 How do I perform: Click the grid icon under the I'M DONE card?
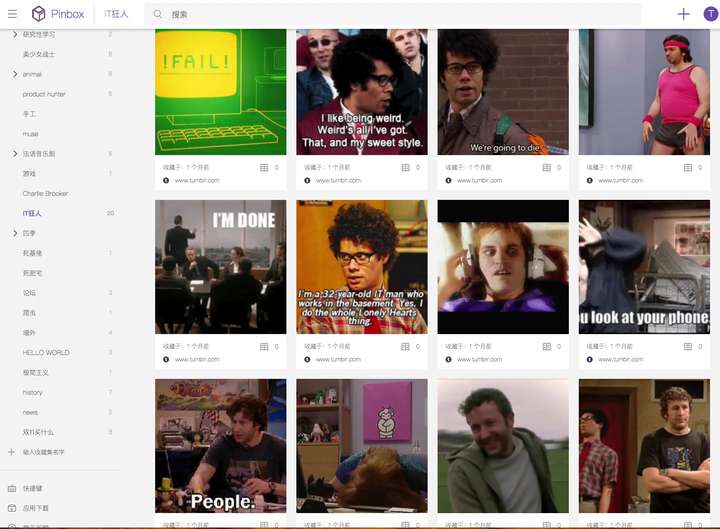pos(264,346)
